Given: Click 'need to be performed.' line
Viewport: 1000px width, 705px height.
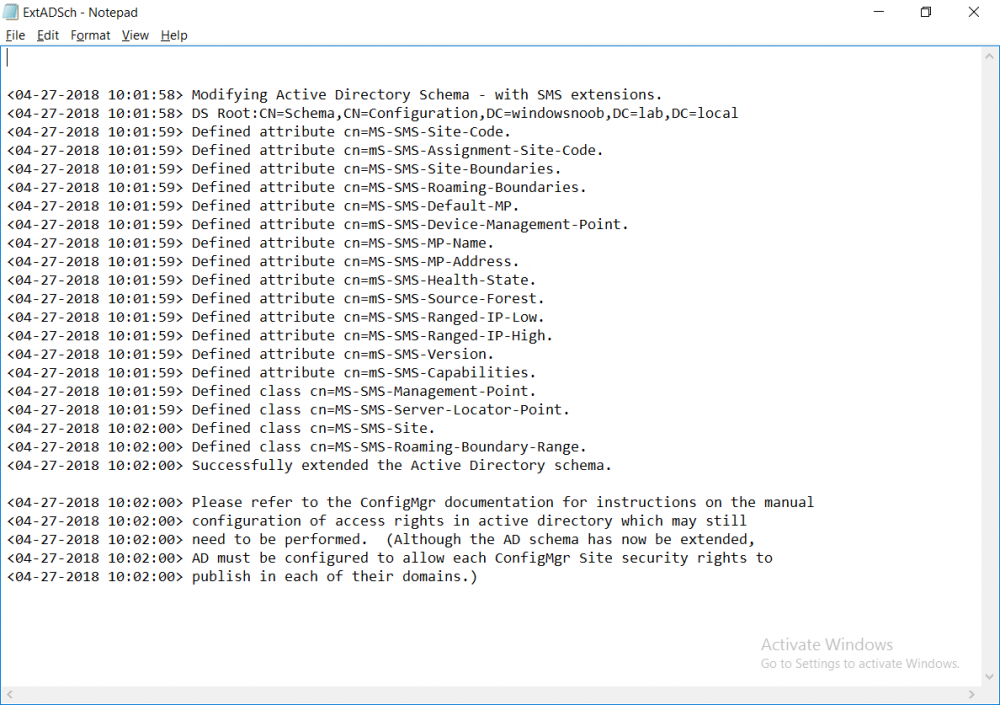Looking at the screenshot, I should 381,540.
